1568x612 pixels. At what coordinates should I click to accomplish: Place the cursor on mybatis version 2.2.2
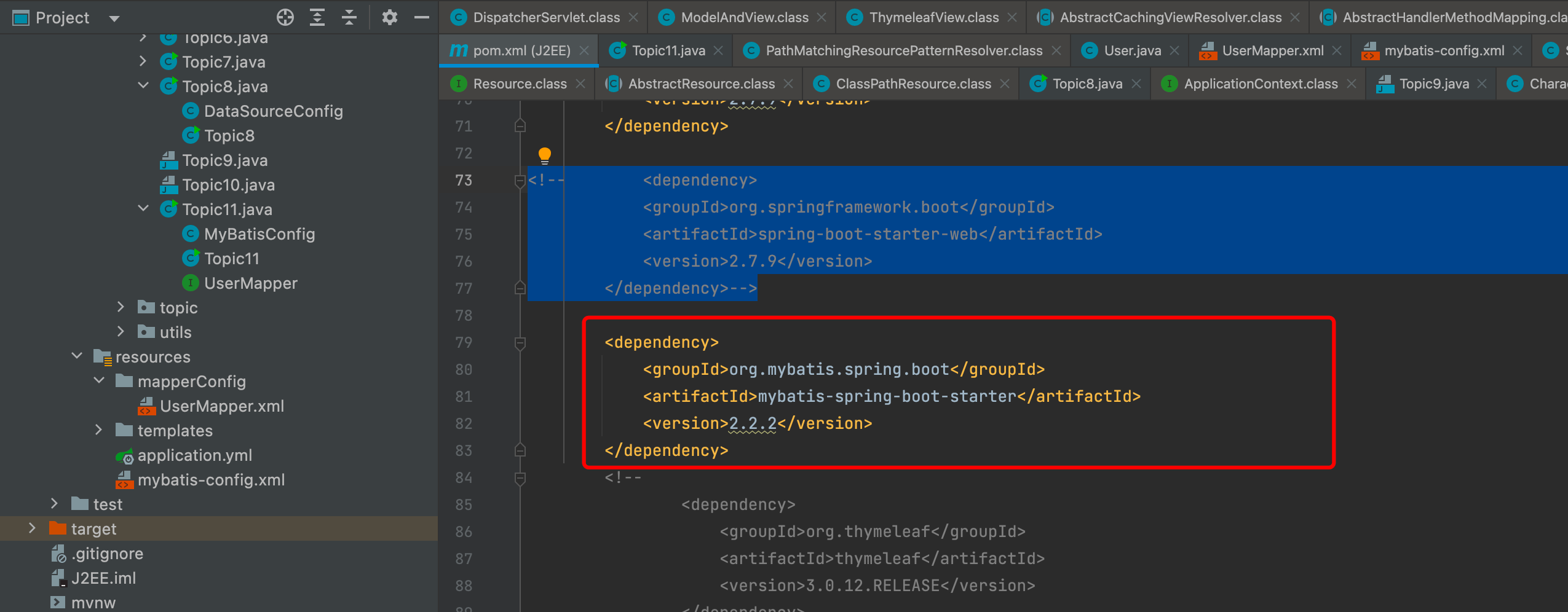point(752,423)
